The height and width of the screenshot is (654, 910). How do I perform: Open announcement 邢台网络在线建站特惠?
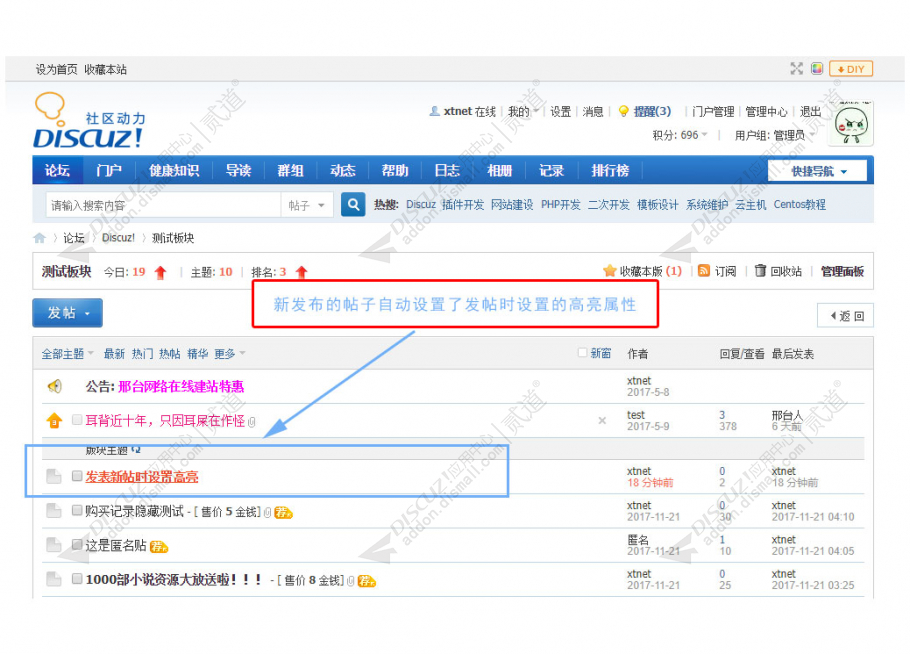(181, 386)
